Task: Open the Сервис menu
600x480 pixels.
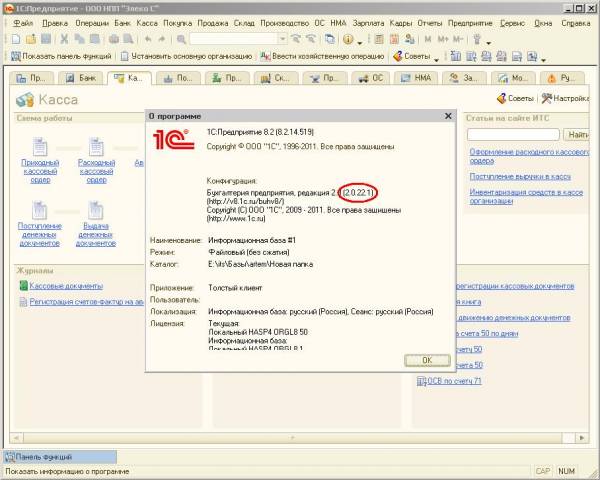Action: click(x=512, y=23)
